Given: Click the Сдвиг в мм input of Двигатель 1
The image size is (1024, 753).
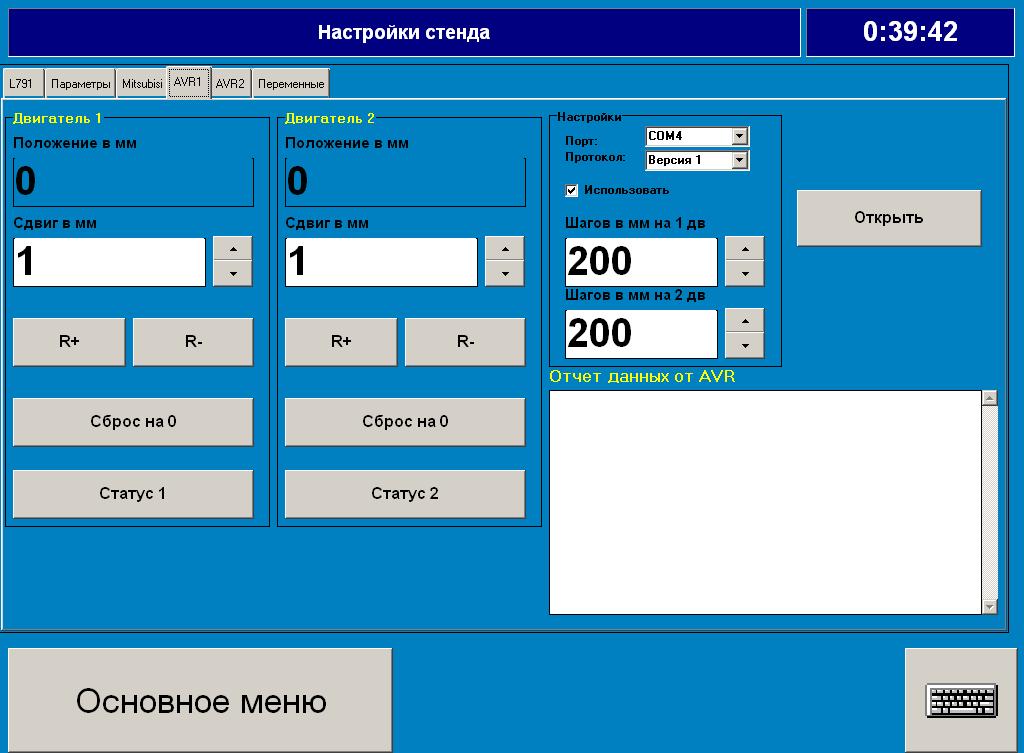Looking at the screenshot, I should [108, 261].
